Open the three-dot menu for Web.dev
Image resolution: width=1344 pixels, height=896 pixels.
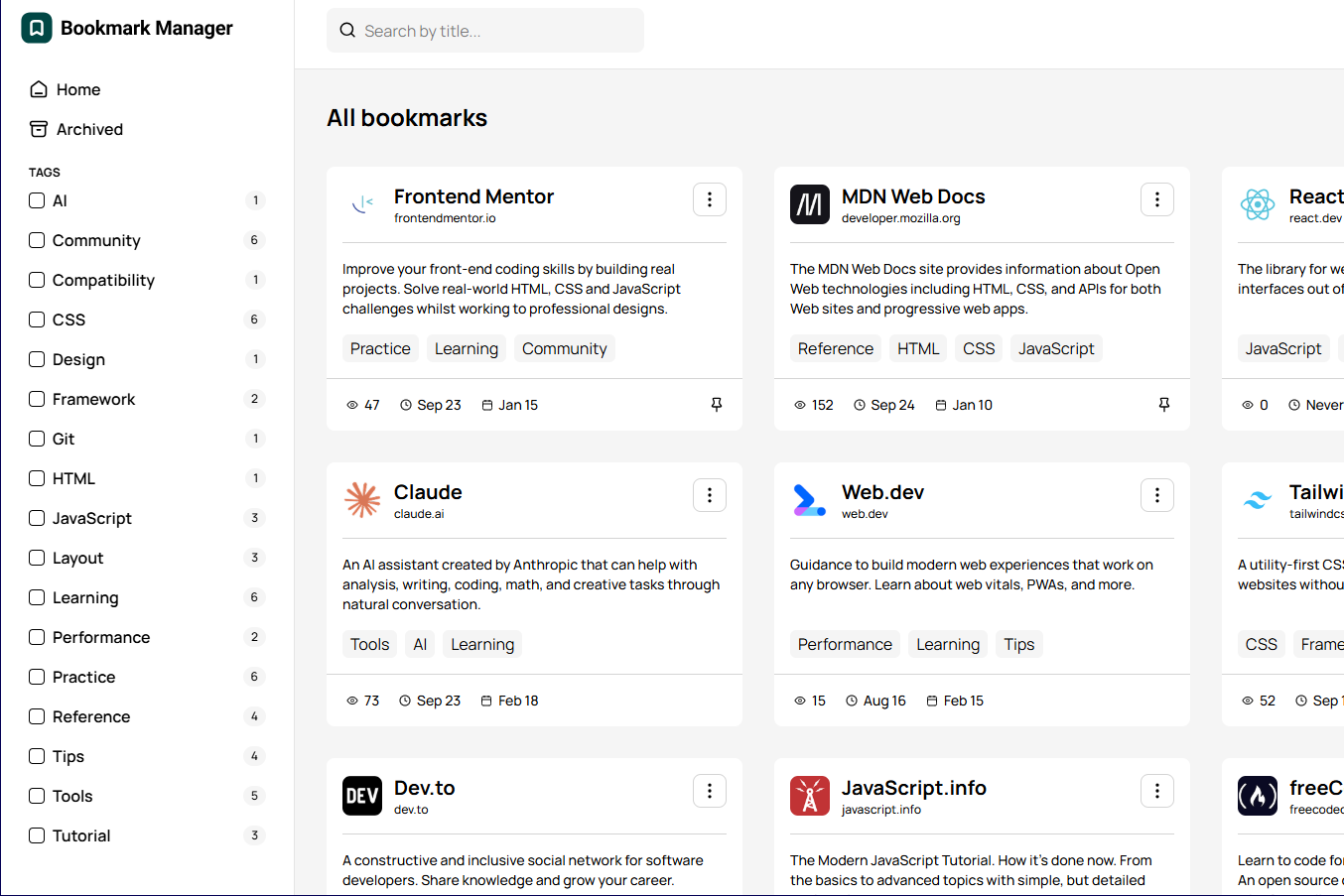coord(1156,494)
